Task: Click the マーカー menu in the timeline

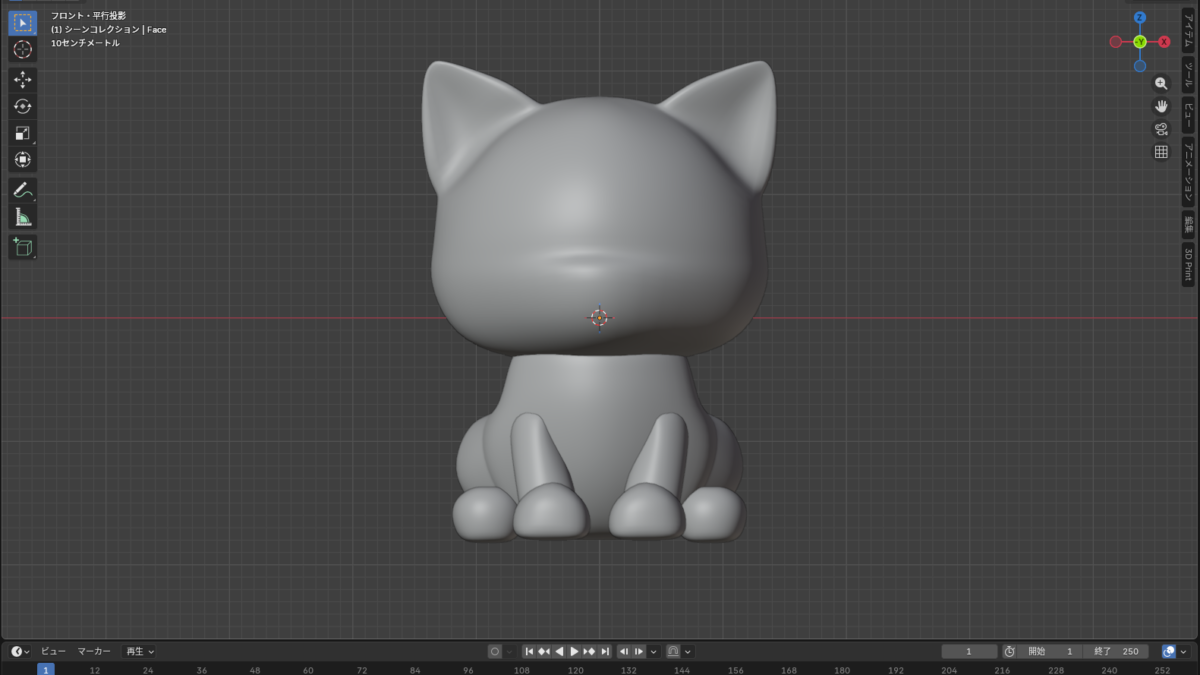Action: pyautogui.click(x=93, y=650)
